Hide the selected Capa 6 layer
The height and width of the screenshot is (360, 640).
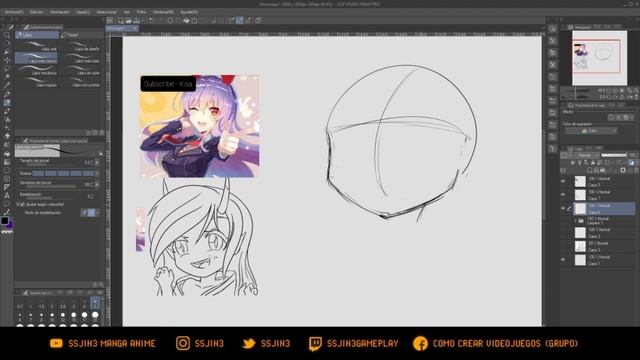click(563, 209)
